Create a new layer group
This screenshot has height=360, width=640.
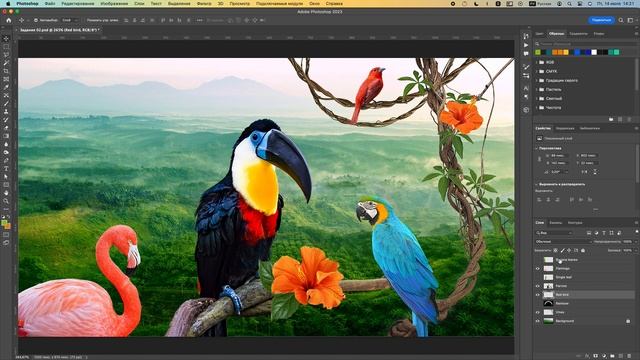pos(613,356)
